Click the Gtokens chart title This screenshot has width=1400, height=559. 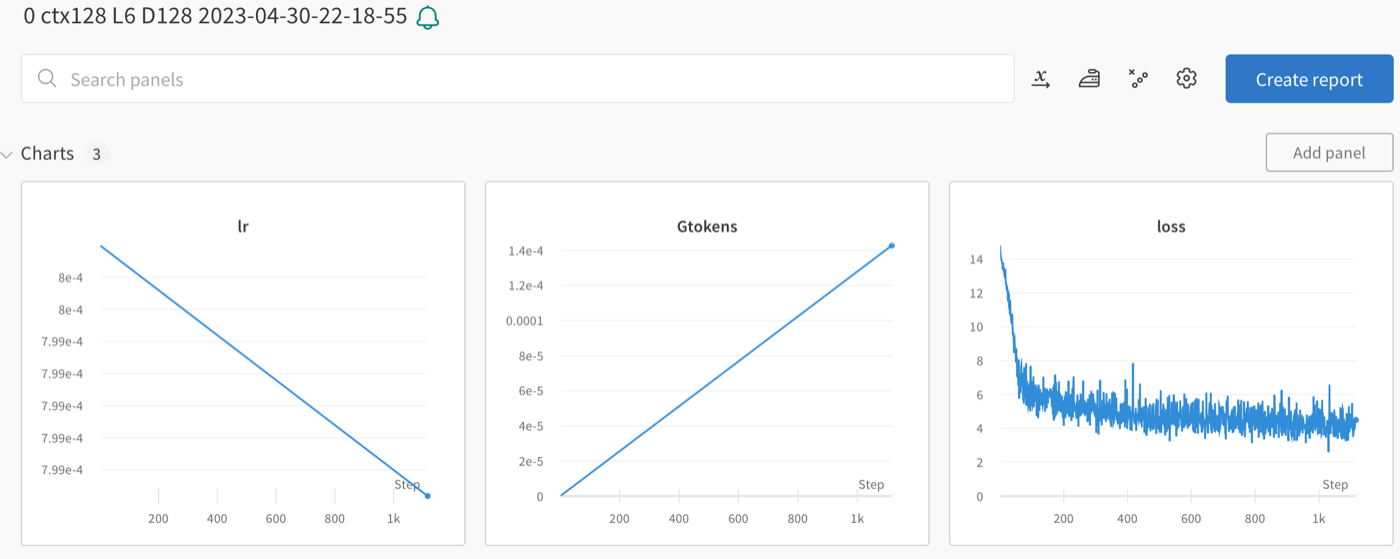point(707,226)
